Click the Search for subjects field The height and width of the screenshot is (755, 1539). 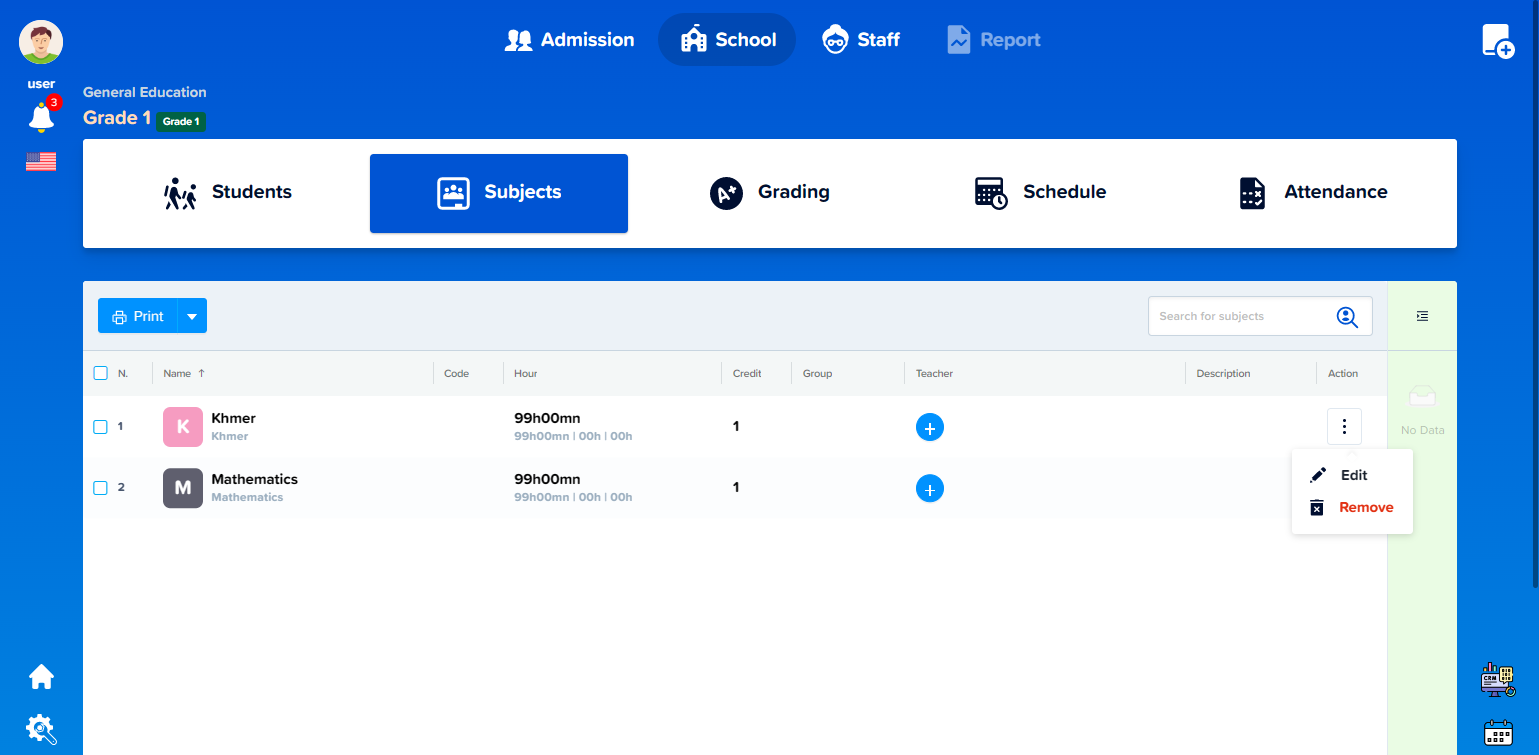[x=1240, y=316]
